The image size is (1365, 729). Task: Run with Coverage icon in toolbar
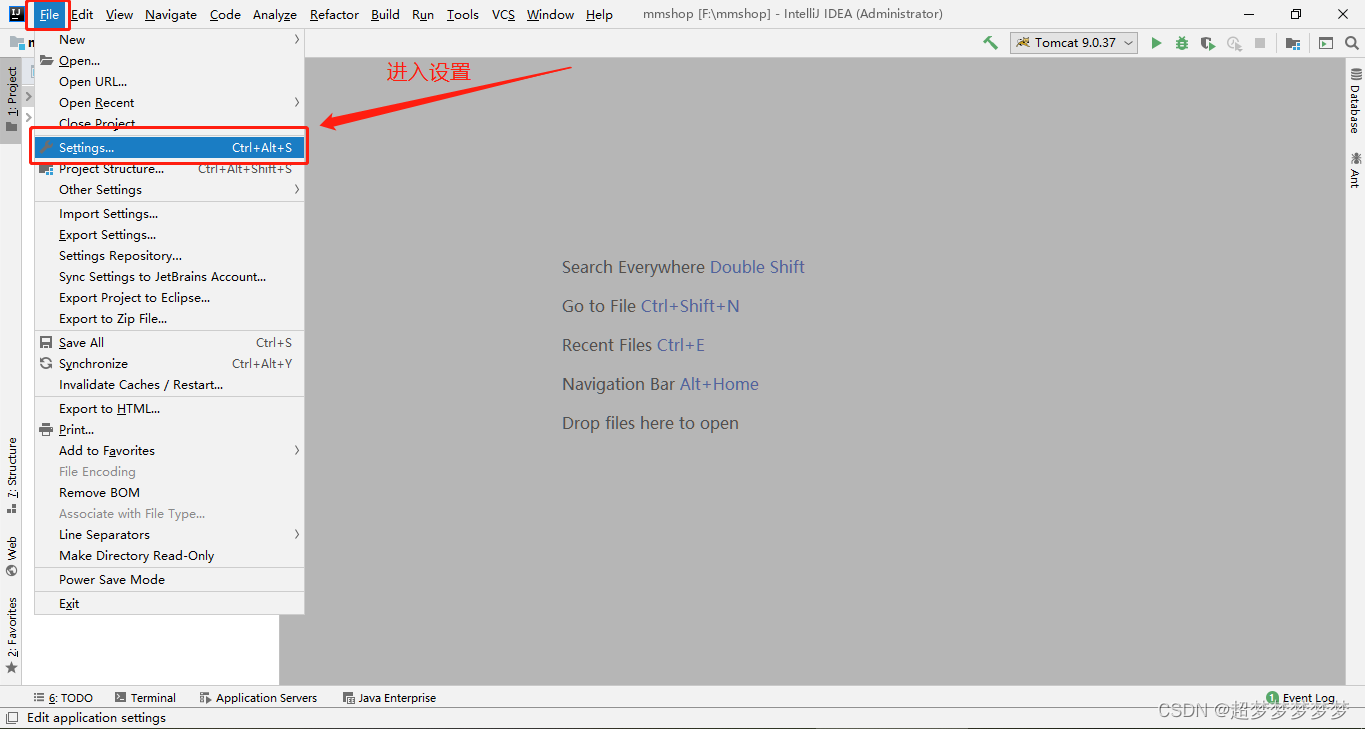pyautogui.click(x=1208, y=43)
